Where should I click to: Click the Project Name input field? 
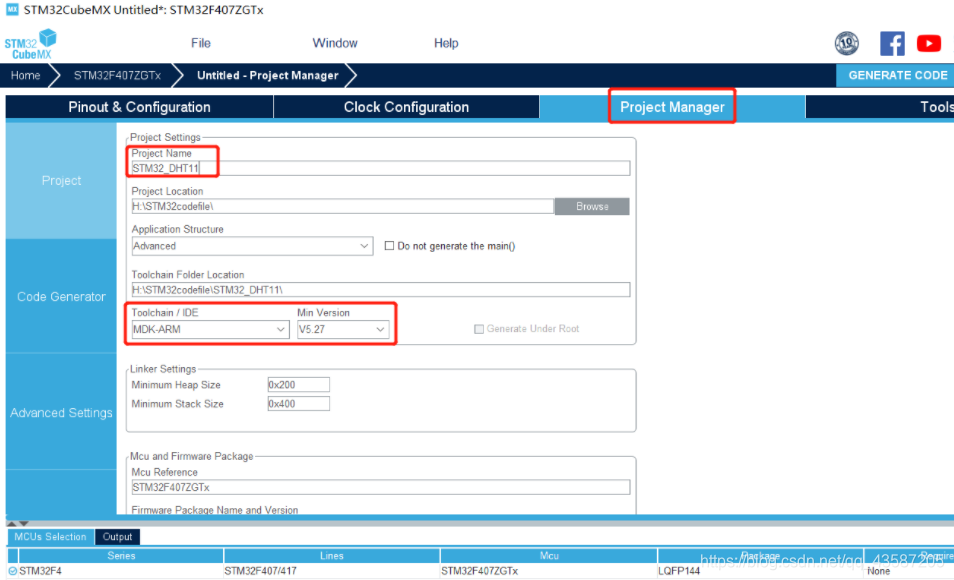tap(381, 168)
